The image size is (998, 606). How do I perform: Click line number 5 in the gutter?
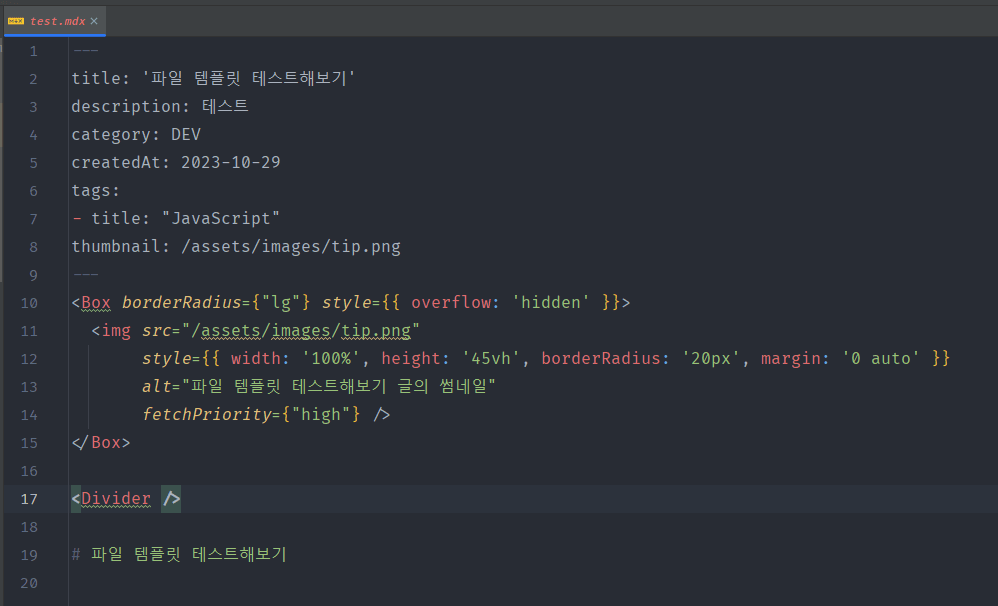(x=33, y=163)
